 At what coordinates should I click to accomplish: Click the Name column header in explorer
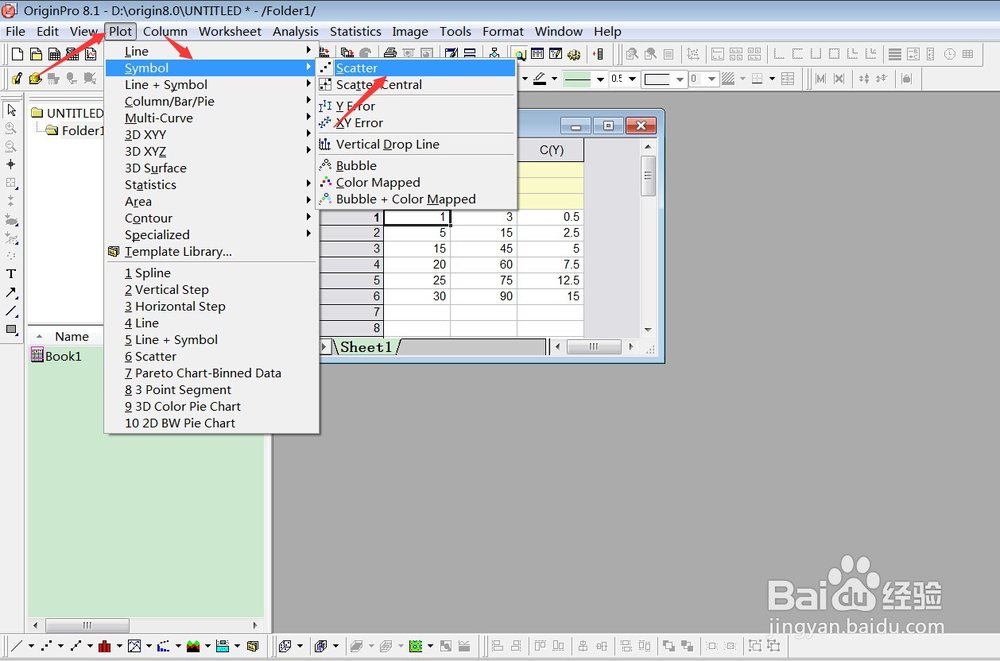click(x=71, y=336)
